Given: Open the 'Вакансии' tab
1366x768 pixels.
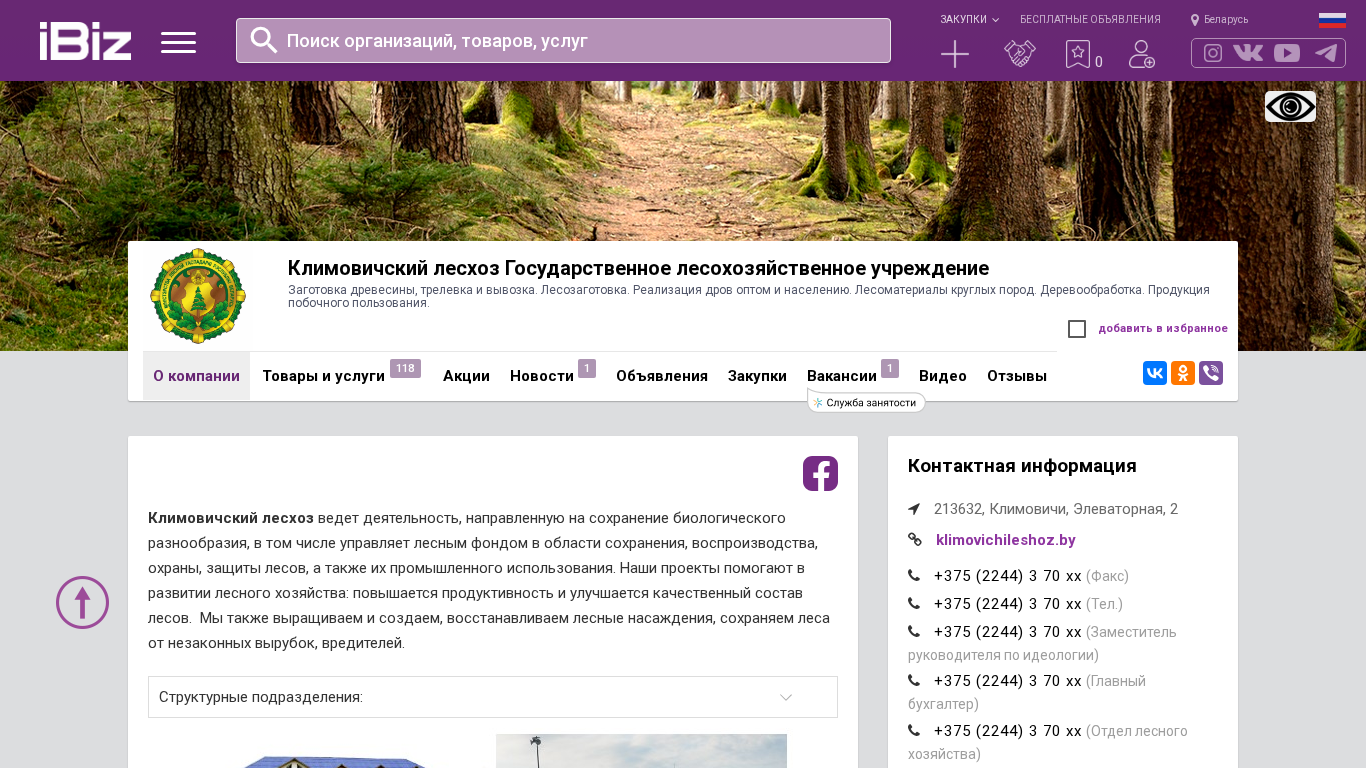Looking at the screenshot, I should [x=841, y=376].
